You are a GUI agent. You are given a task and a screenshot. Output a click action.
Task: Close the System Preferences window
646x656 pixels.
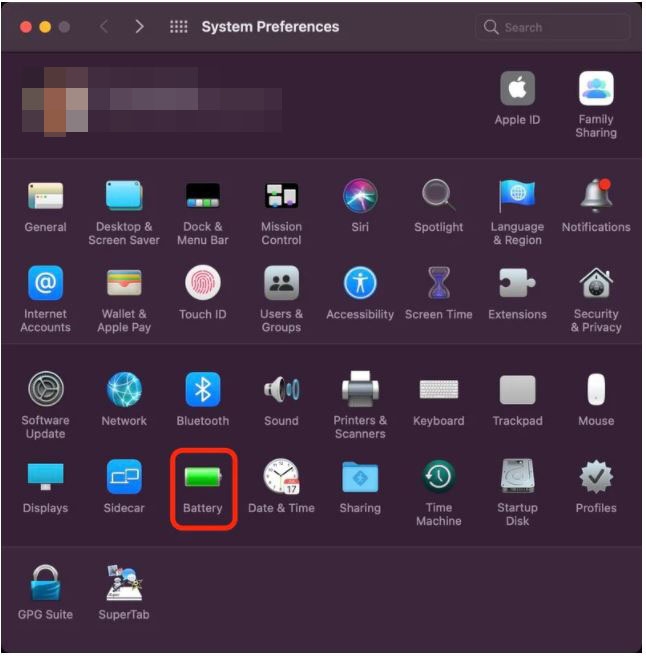click(x=26, y=27)
